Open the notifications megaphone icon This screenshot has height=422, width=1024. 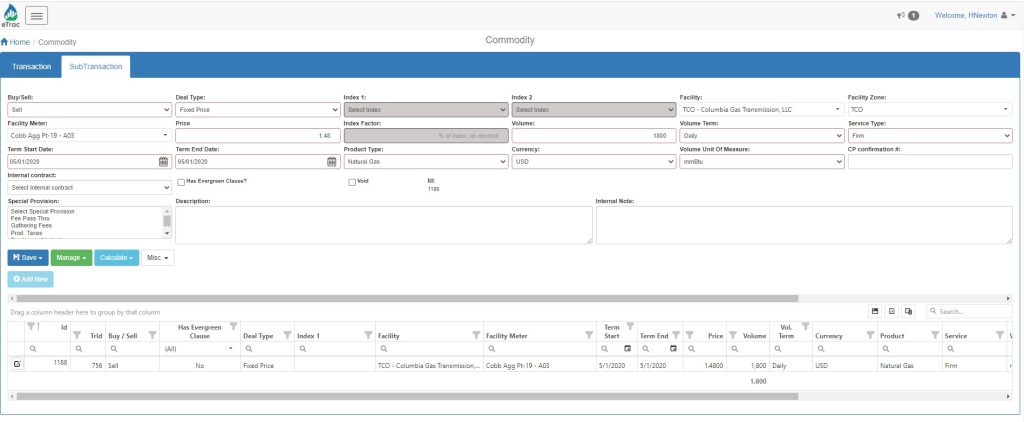click(x=901, y=16)
